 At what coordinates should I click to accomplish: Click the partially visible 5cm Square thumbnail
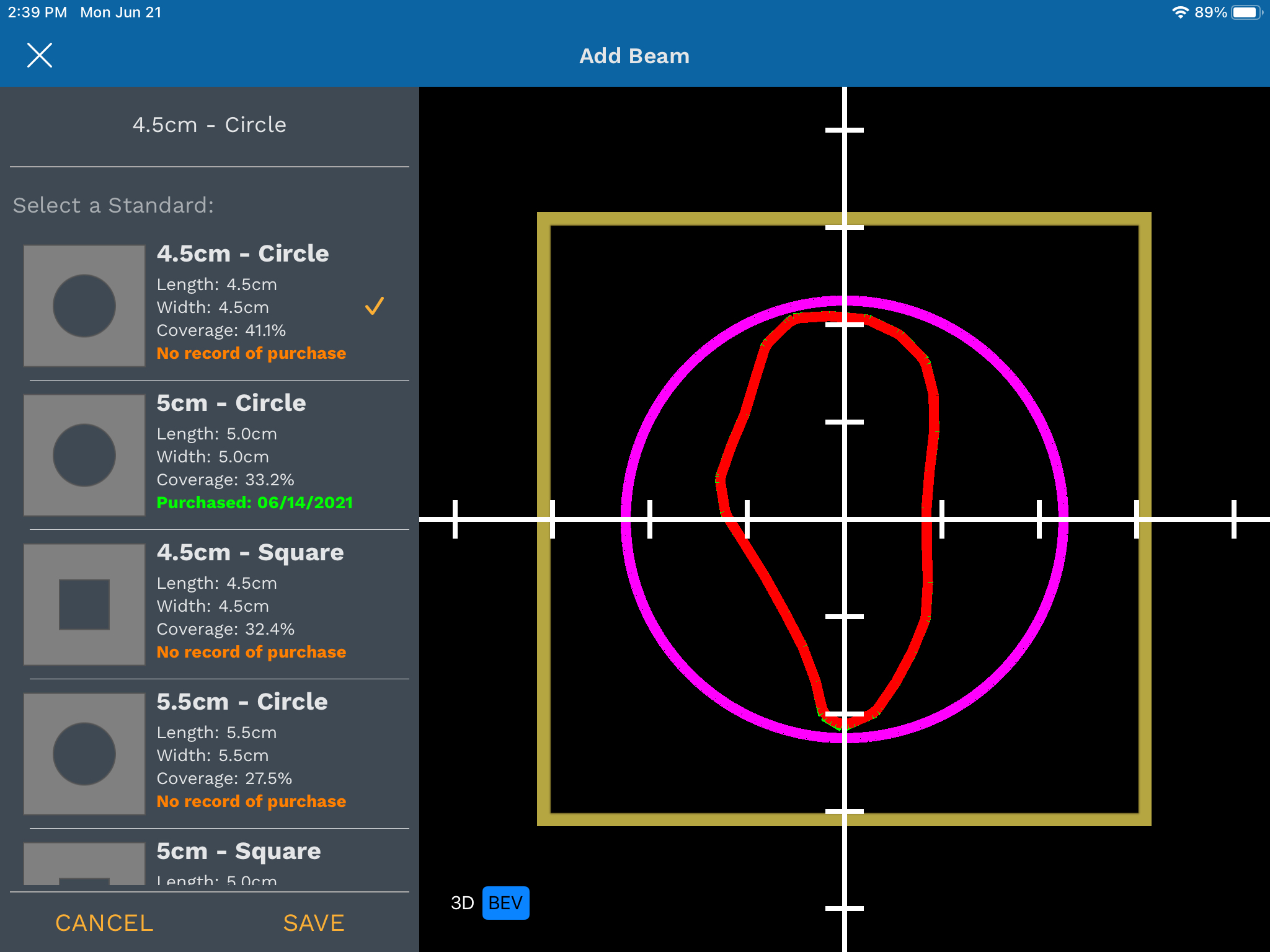84,863
